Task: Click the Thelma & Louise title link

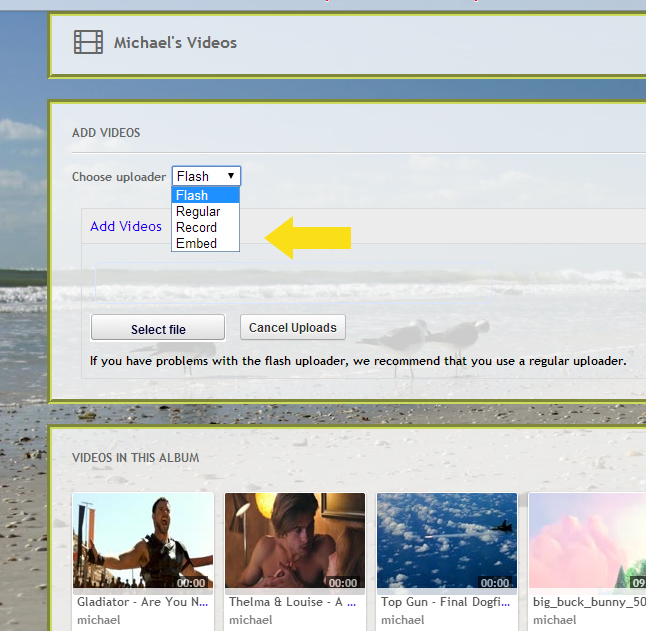Action: tap(294, 602)
